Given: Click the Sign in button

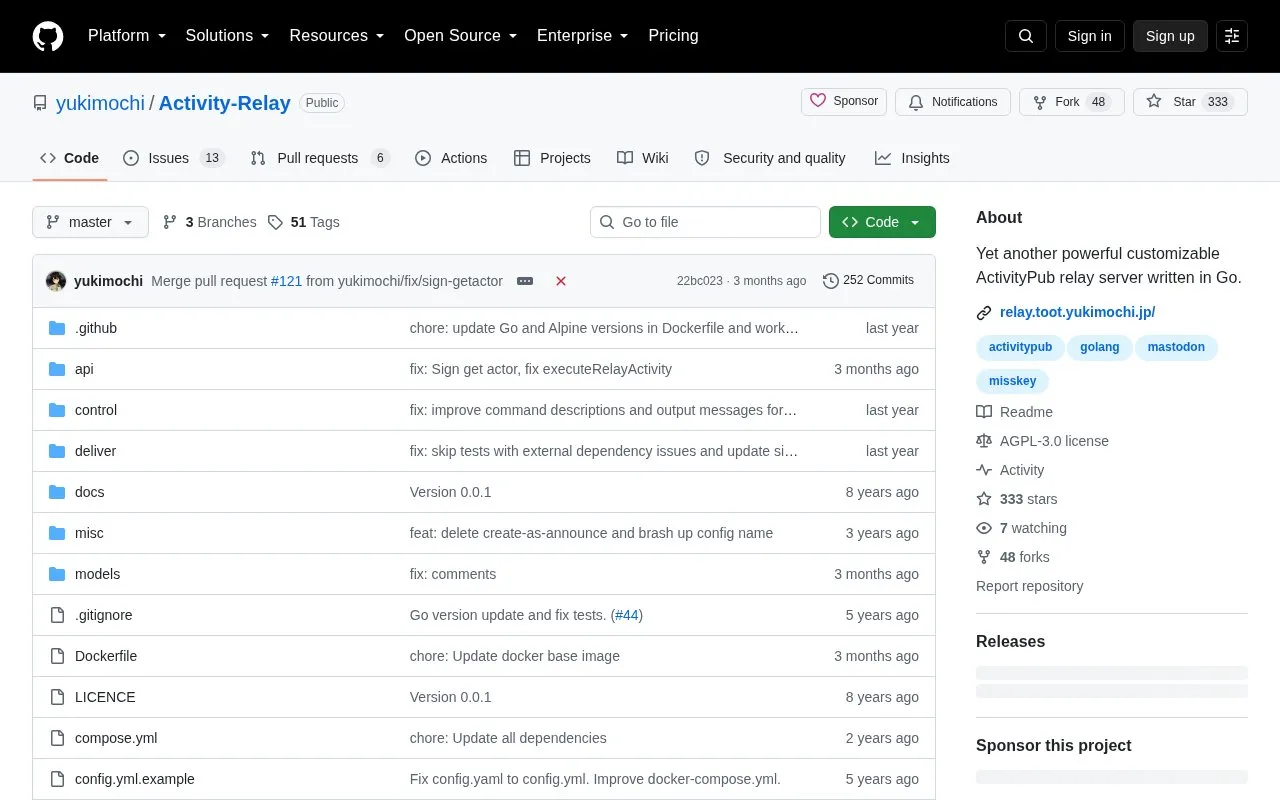Looking at the screenshot, I should tap(1089, 36).
